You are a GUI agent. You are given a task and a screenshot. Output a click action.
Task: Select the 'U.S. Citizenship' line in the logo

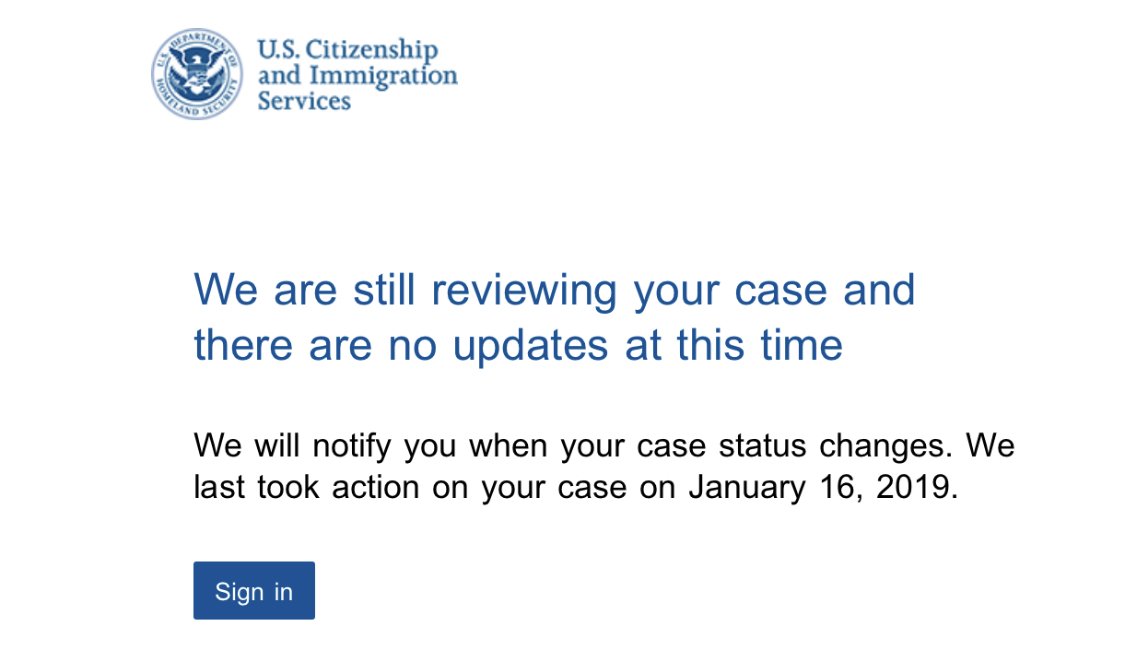pos(347,49)
